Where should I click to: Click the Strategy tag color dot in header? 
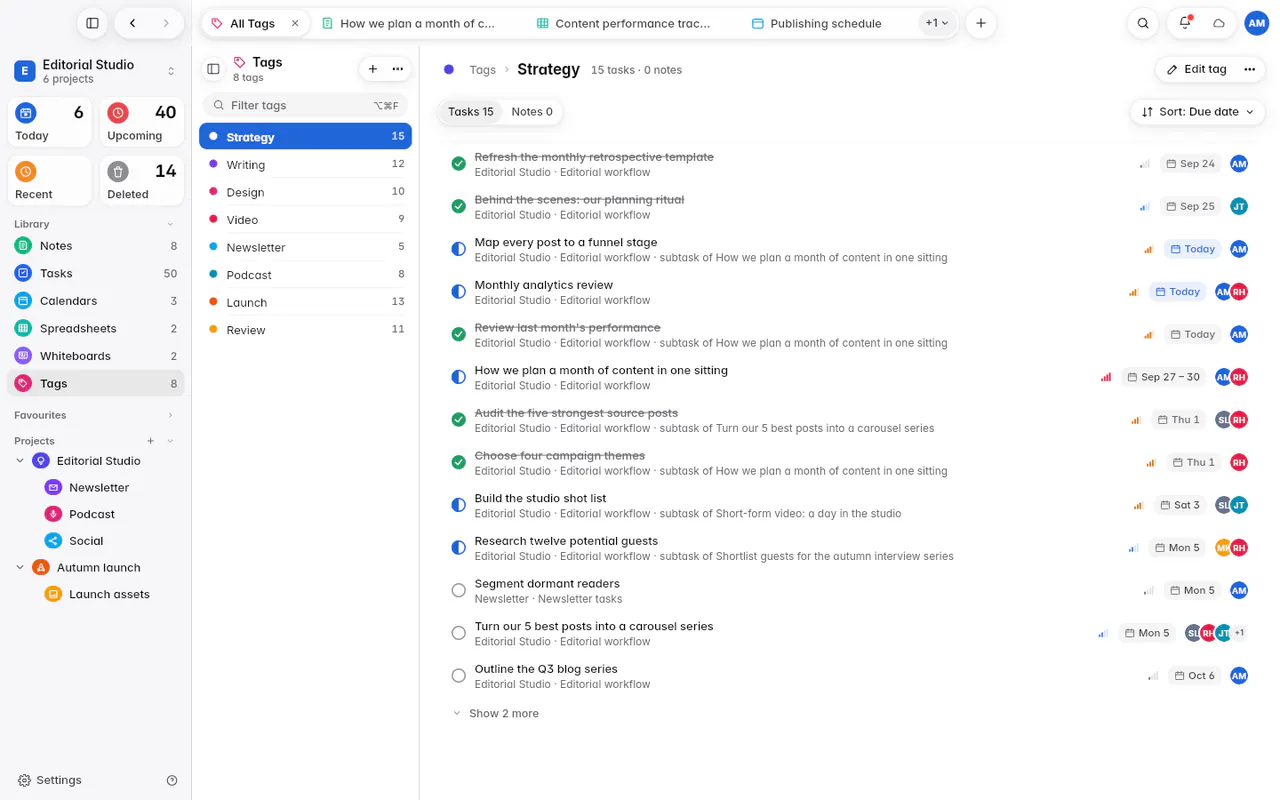(x=449, y=69)
